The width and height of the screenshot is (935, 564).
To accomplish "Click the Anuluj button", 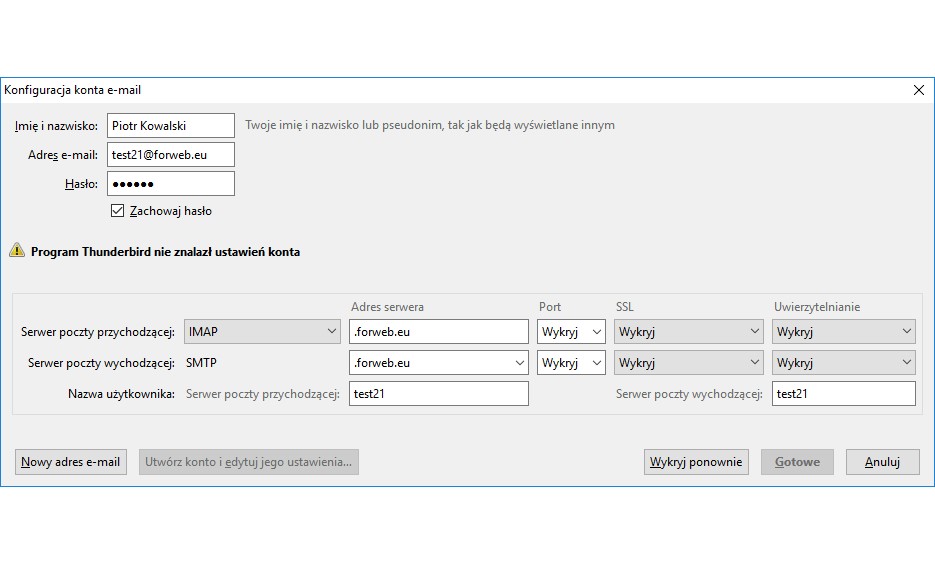I will coord(882,462).
